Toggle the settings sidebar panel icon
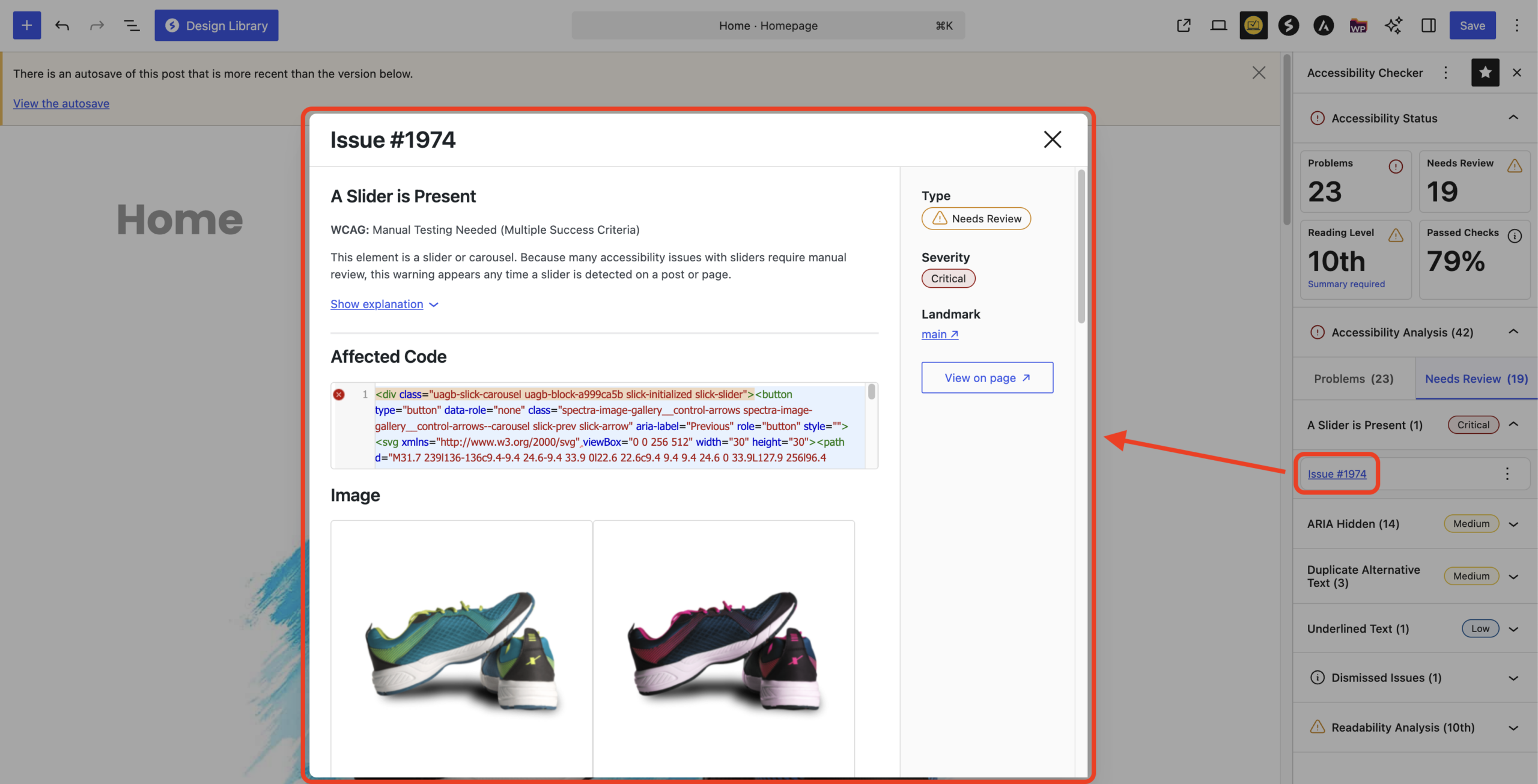Image resolution: width=1538 pixels, height=784 pixels. point(1429,25)
